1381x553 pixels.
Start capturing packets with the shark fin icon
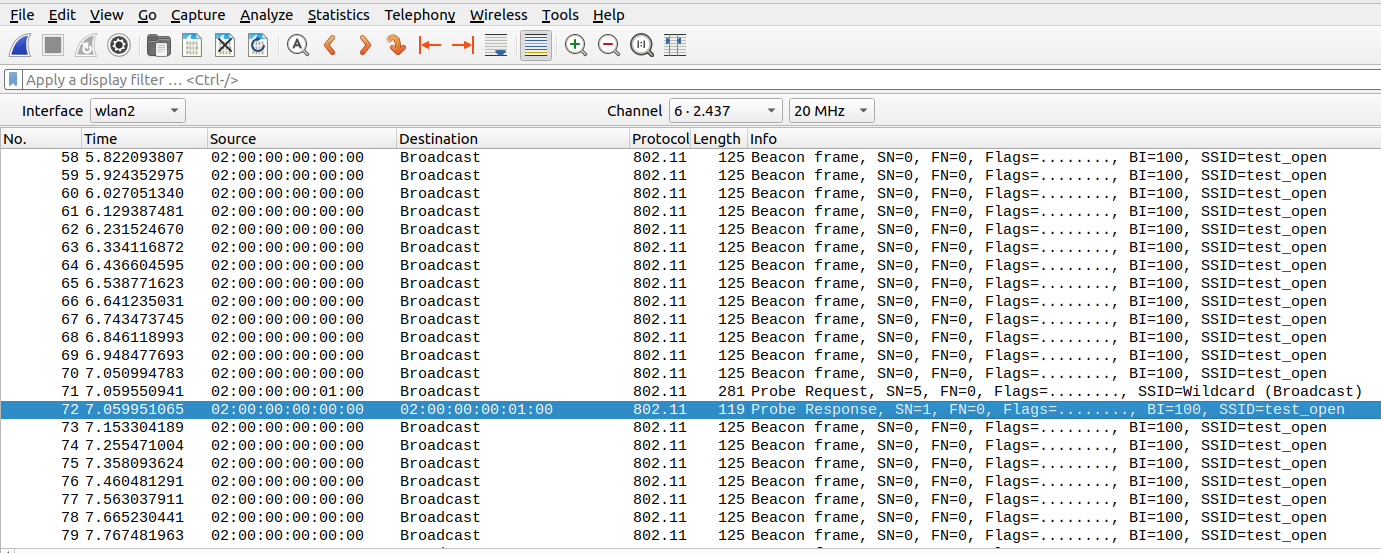21,45
